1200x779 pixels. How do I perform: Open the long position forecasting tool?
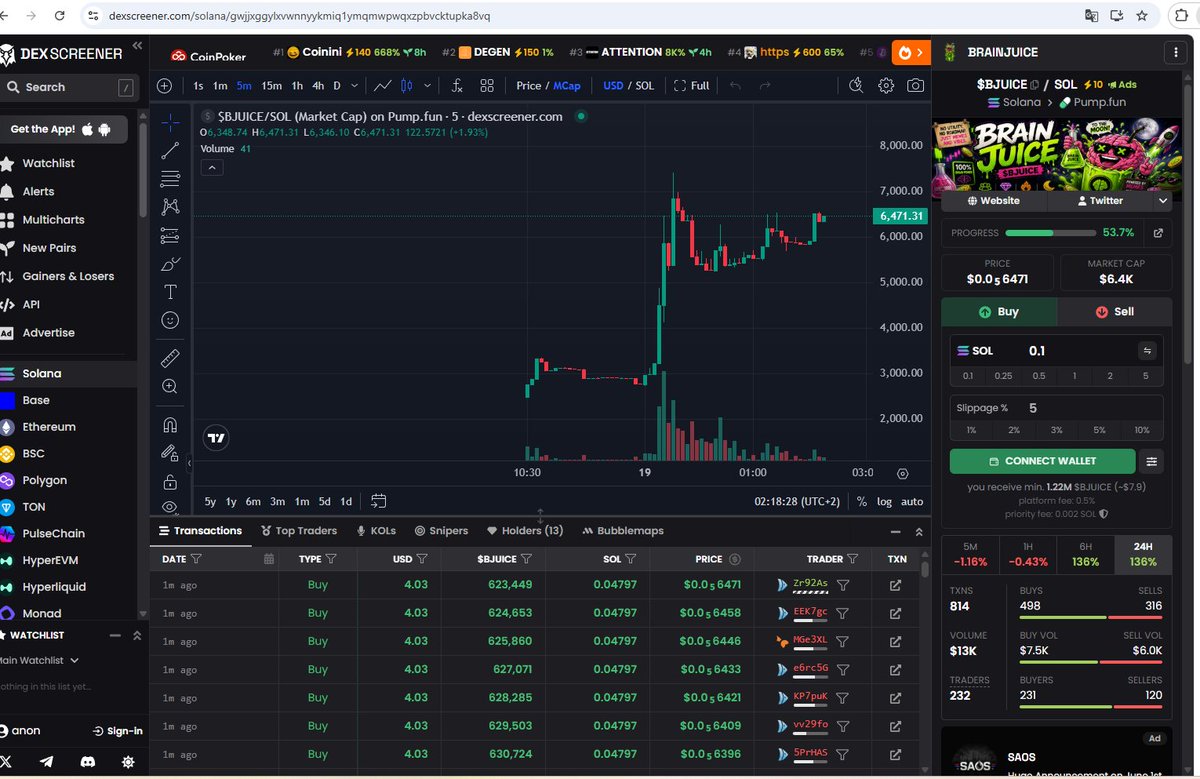point(170,236)
